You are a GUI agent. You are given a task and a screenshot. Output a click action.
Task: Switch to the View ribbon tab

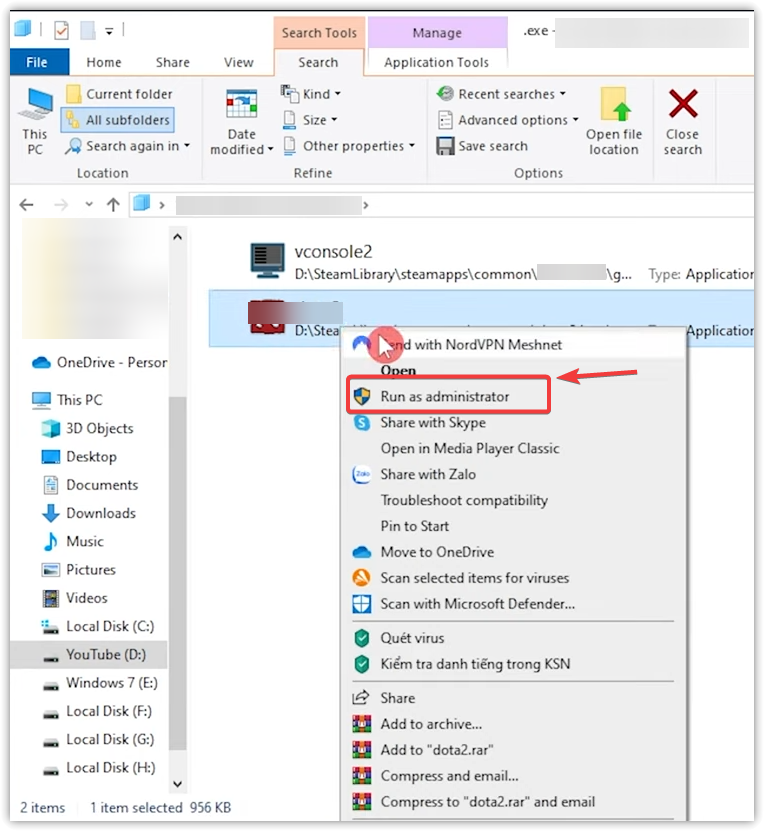[238, 62]
